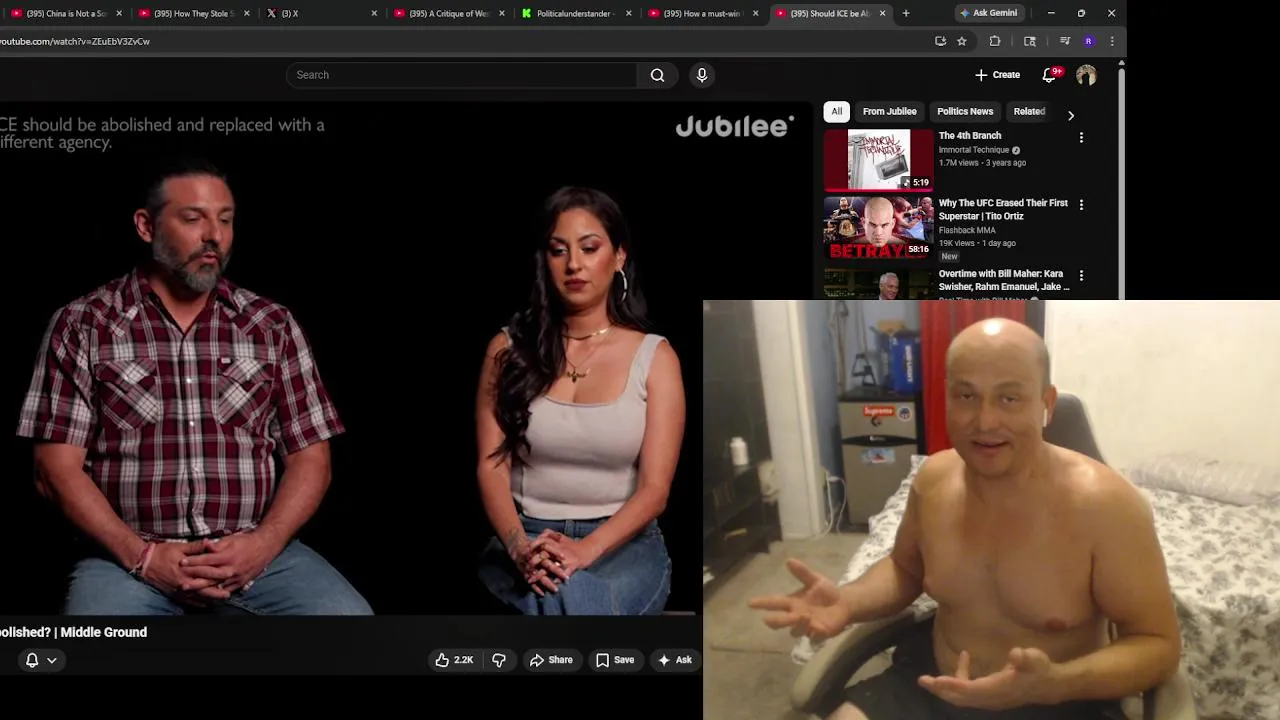This screenshot has width=1280, height=720.
Task: Click the Jubilee watermark logo
Action: [x=735, y=126]
